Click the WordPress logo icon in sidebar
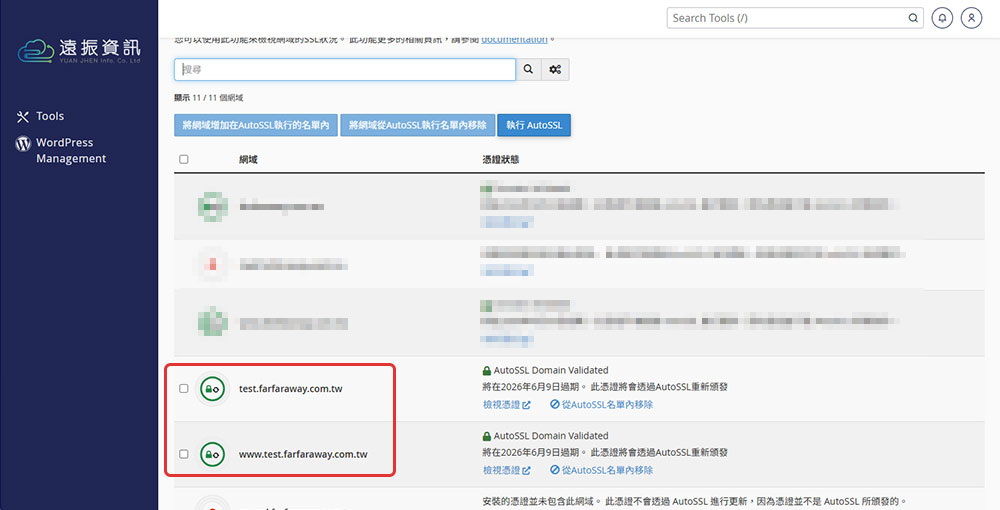 point(23,143)
